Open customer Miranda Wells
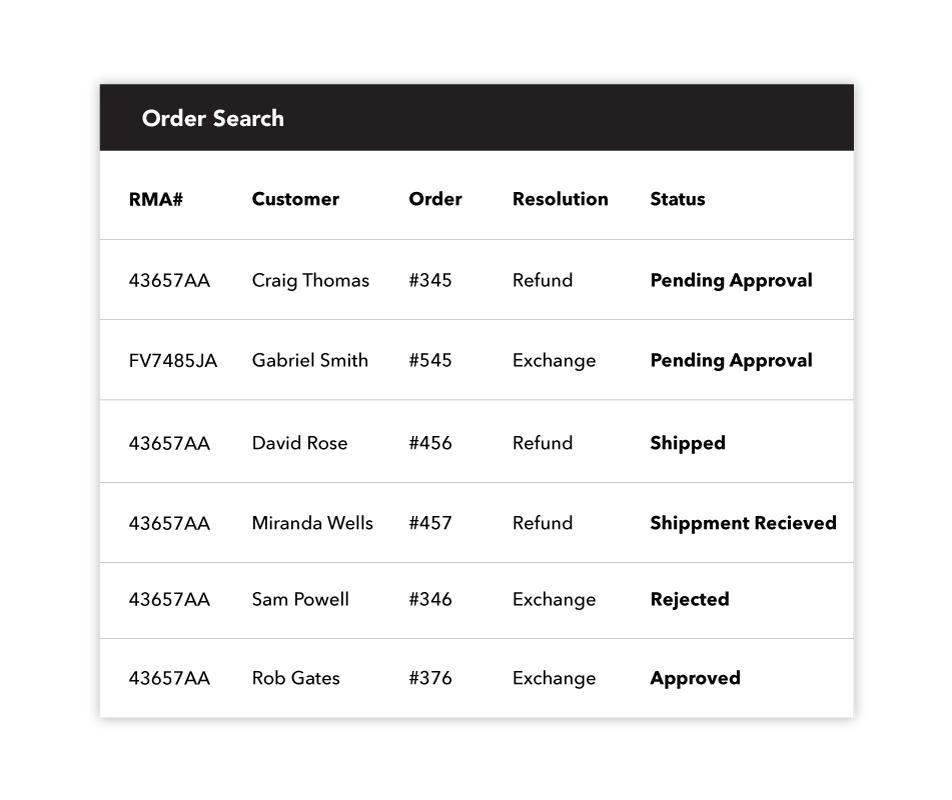Image resolution: width=952 pixels, height=800 pixels. click(x=312, y=523)
